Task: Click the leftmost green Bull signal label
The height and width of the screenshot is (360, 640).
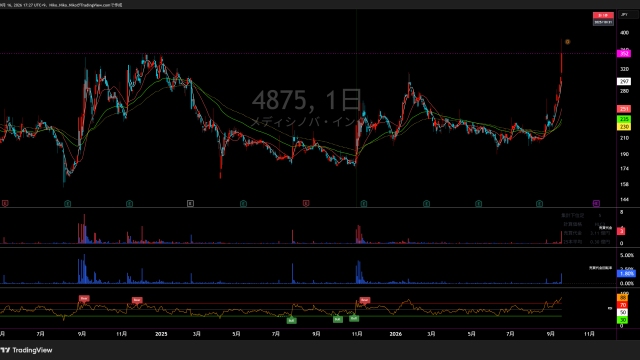Action: (291, 321)
